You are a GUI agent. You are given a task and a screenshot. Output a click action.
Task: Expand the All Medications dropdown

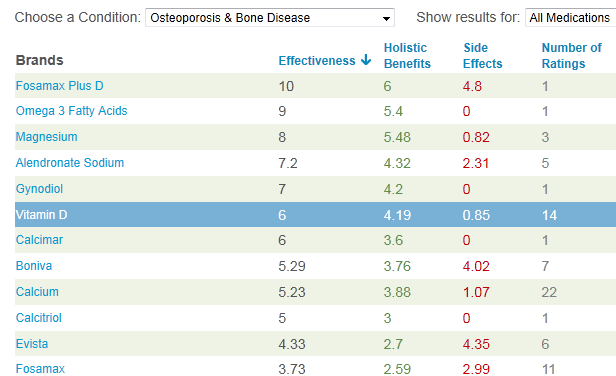click(570, 18)
